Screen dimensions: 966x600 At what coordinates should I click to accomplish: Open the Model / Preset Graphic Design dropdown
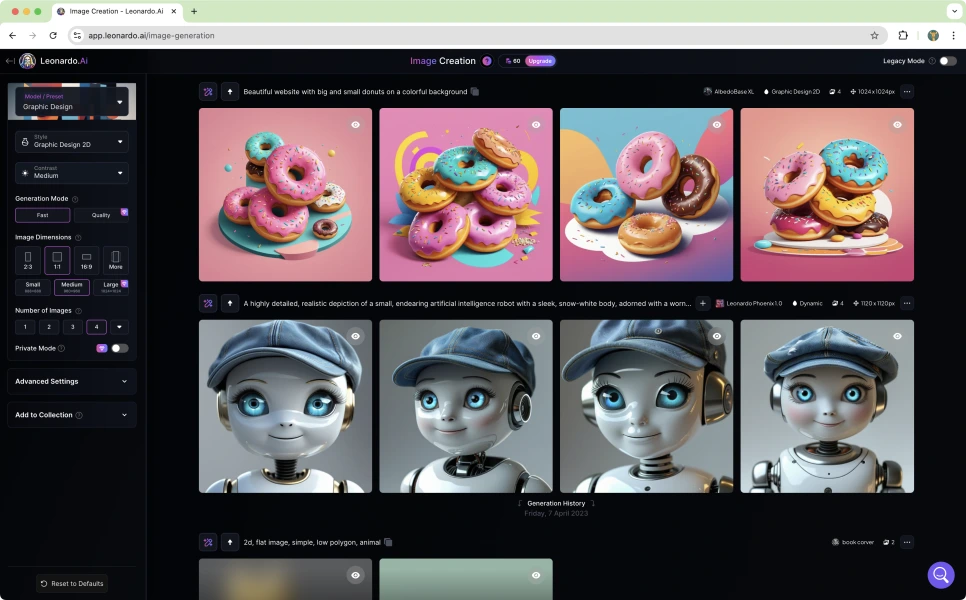[x=71, y=102]
